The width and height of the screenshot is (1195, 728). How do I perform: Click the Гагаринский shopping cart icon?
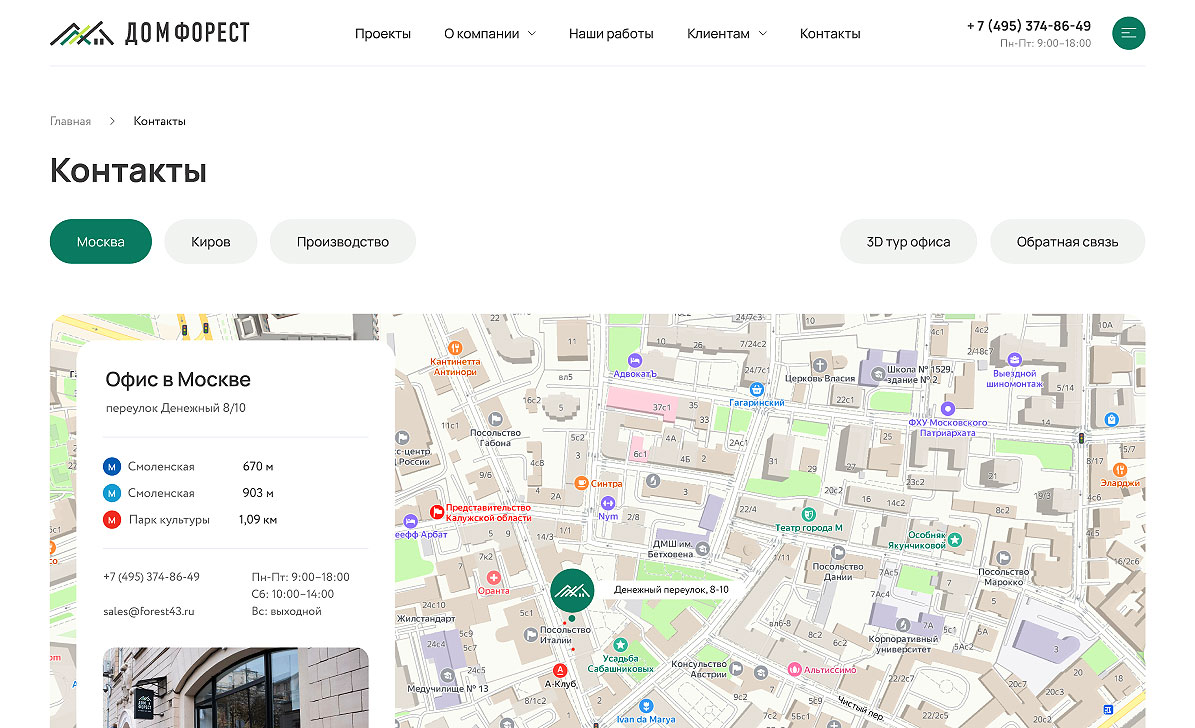click(x=757, y=389)
